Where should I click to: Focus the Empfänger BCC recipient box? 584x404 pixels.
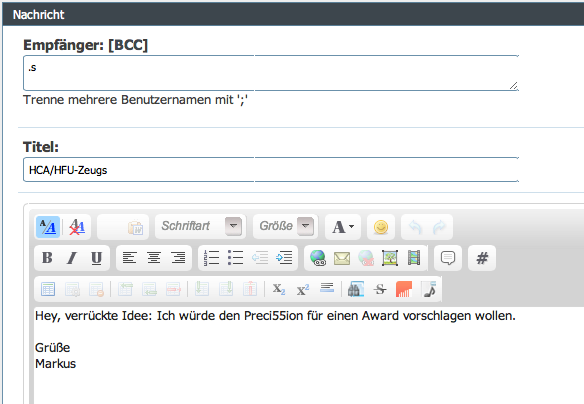coord(271,73)
